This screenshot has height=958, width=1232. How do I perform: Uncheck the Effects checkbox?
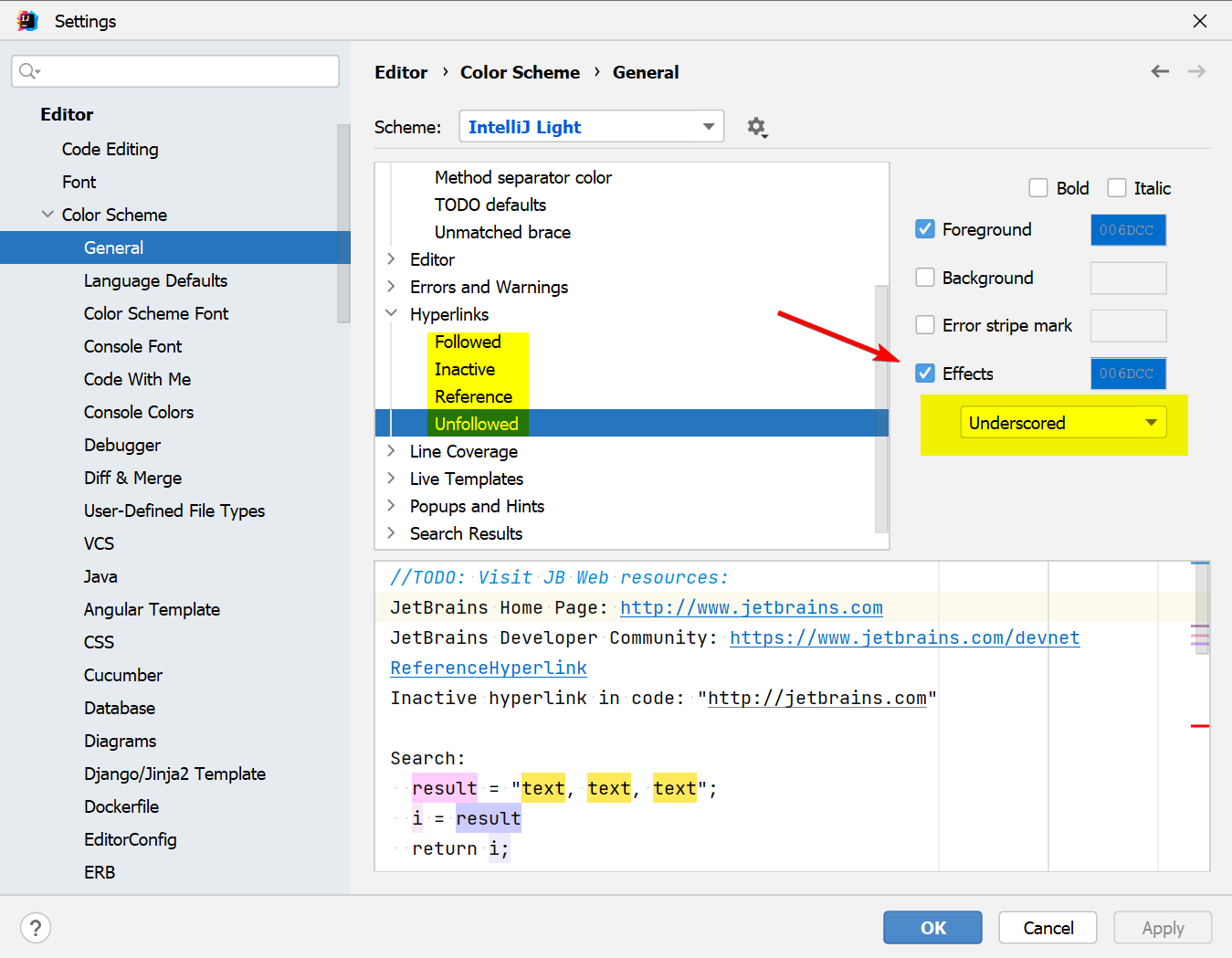[925, 374]
